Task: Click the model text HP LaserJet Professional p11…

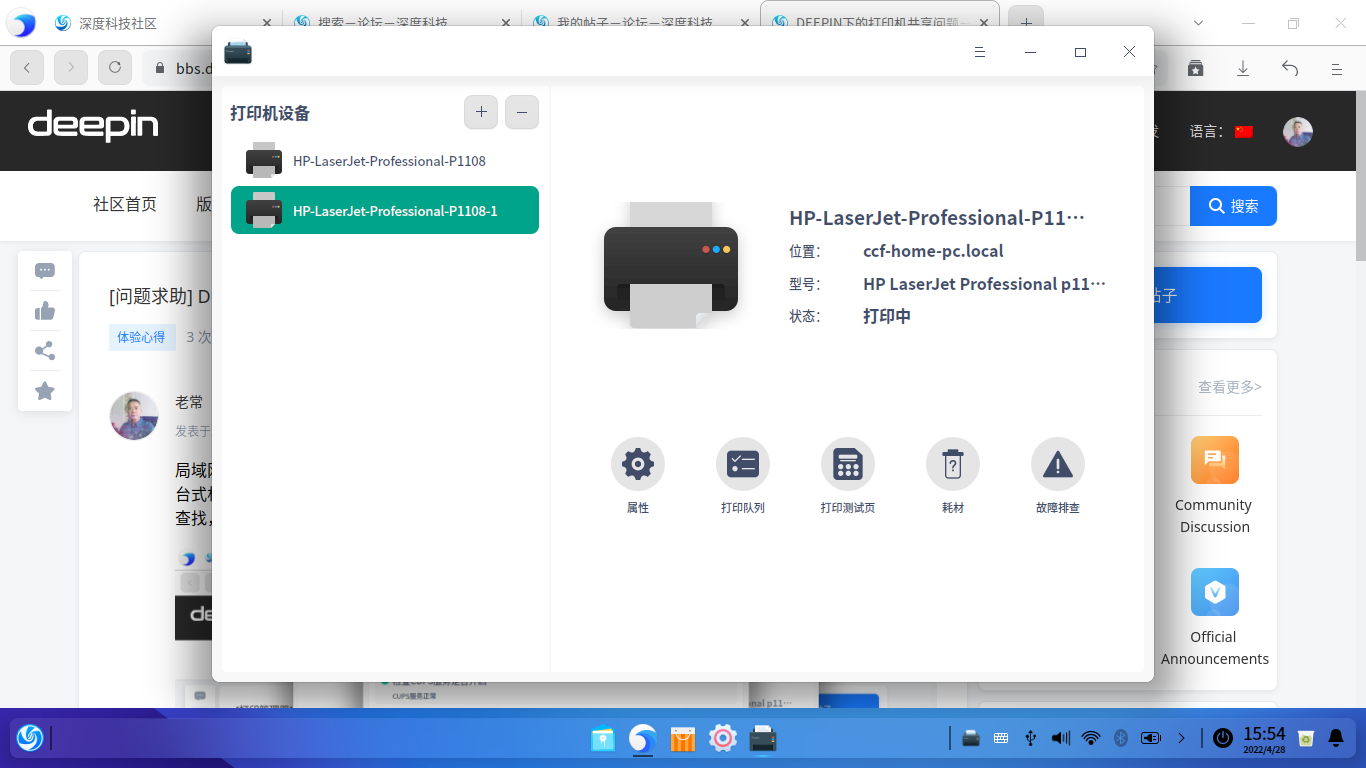Action: pos(984,284)
